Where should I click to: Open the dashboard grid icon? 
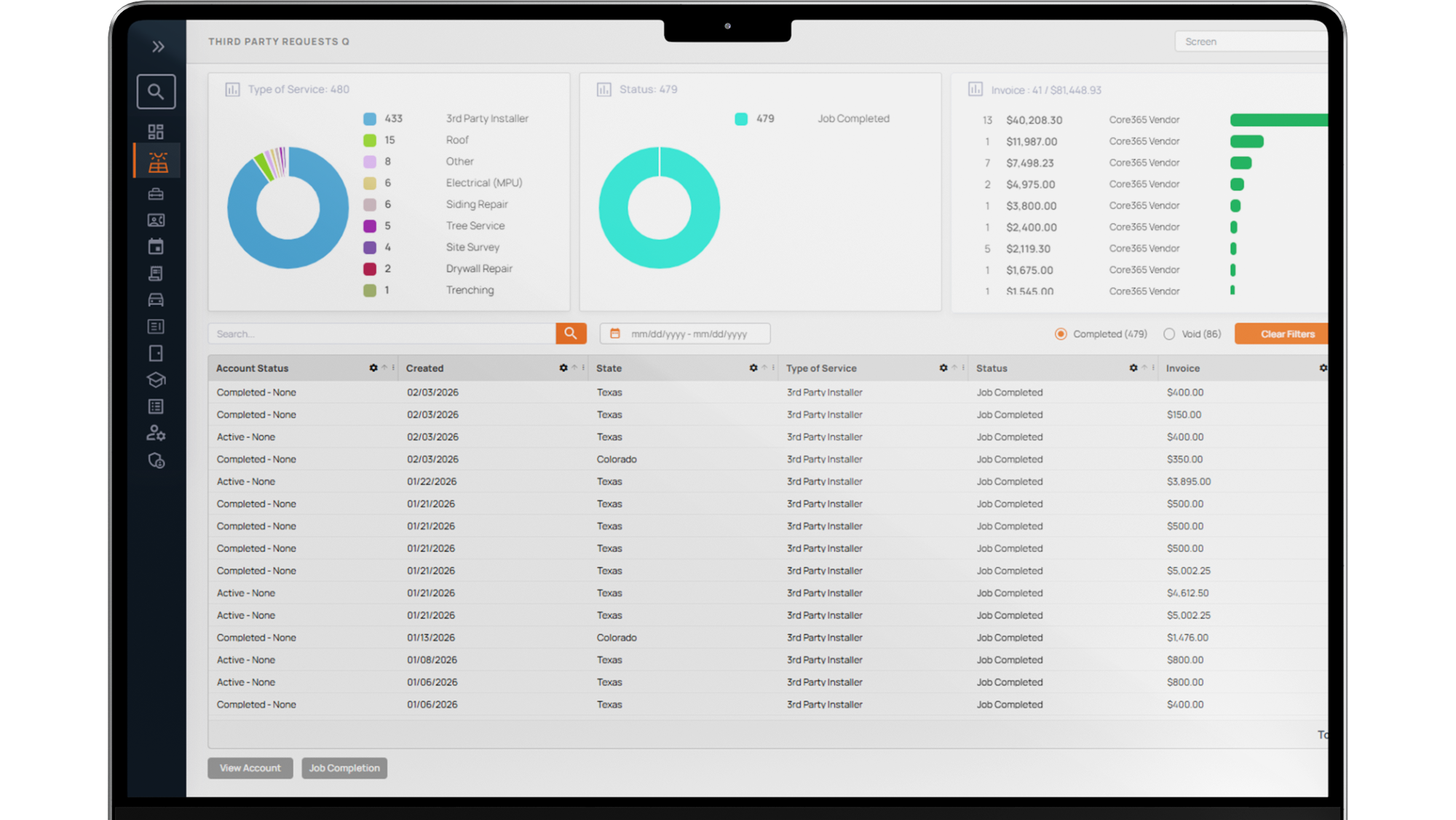coord(156,132)
